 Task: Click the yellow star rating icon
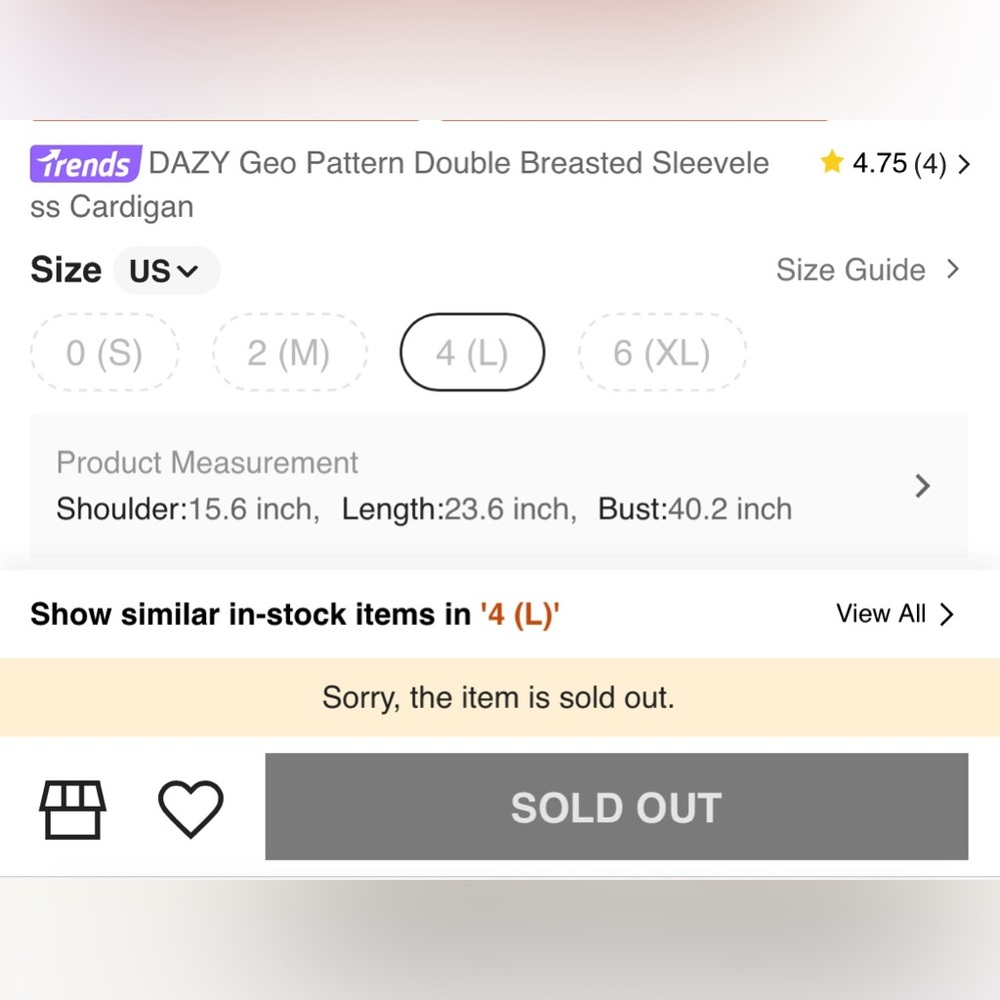point(831,162)
